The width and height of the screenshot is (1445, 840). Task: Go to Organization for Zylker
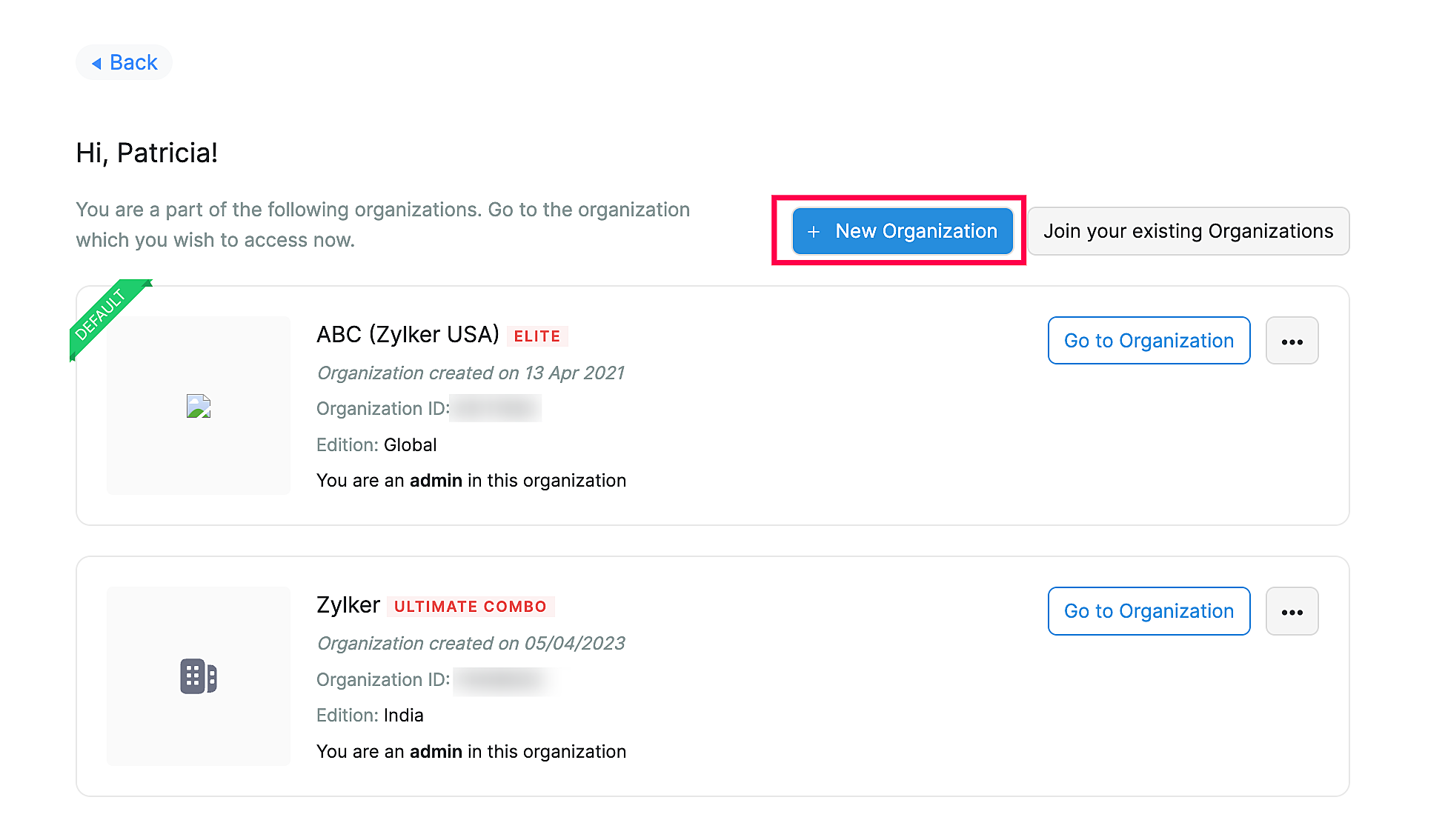[x=1149, y=611]
